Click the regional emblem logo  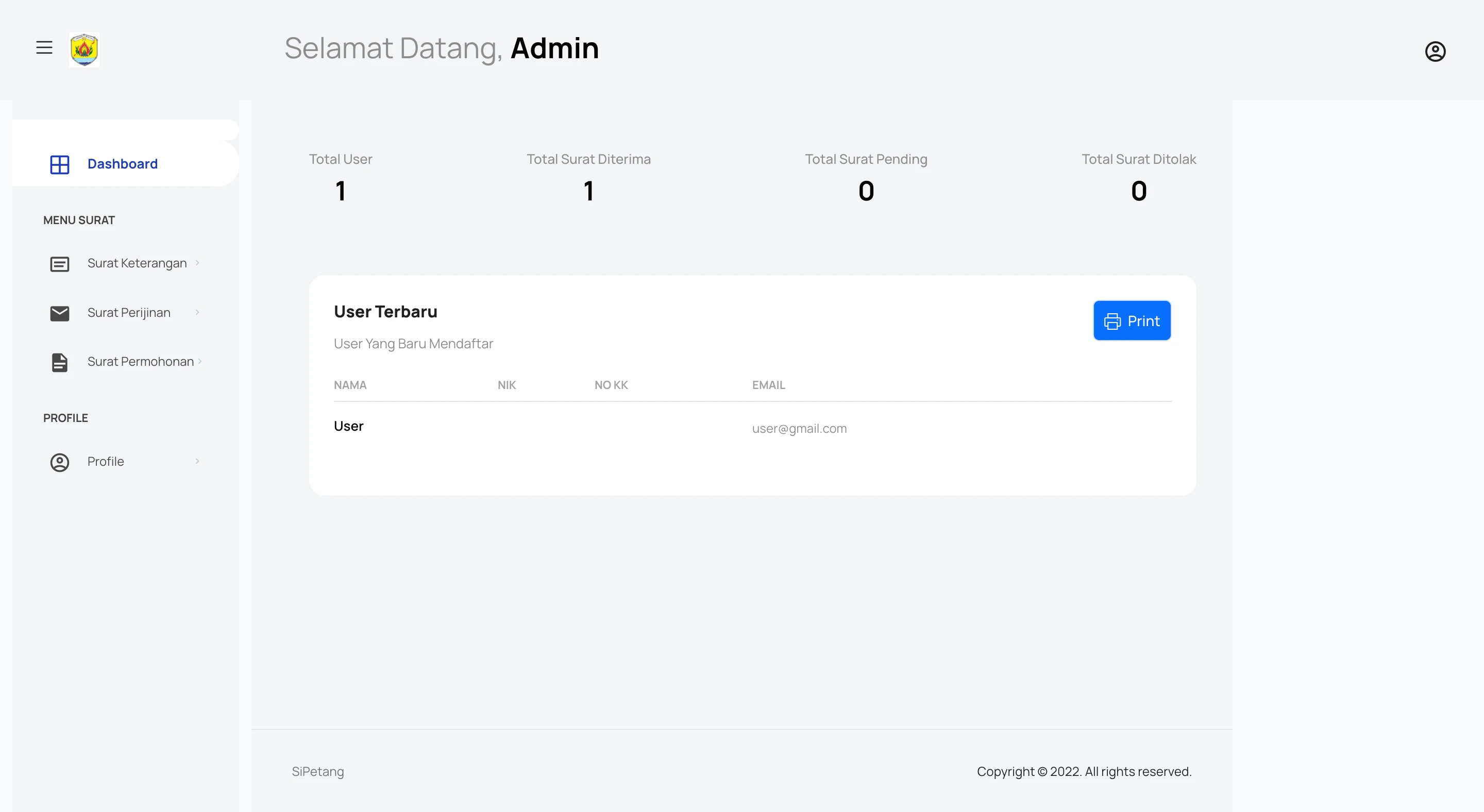84,50
